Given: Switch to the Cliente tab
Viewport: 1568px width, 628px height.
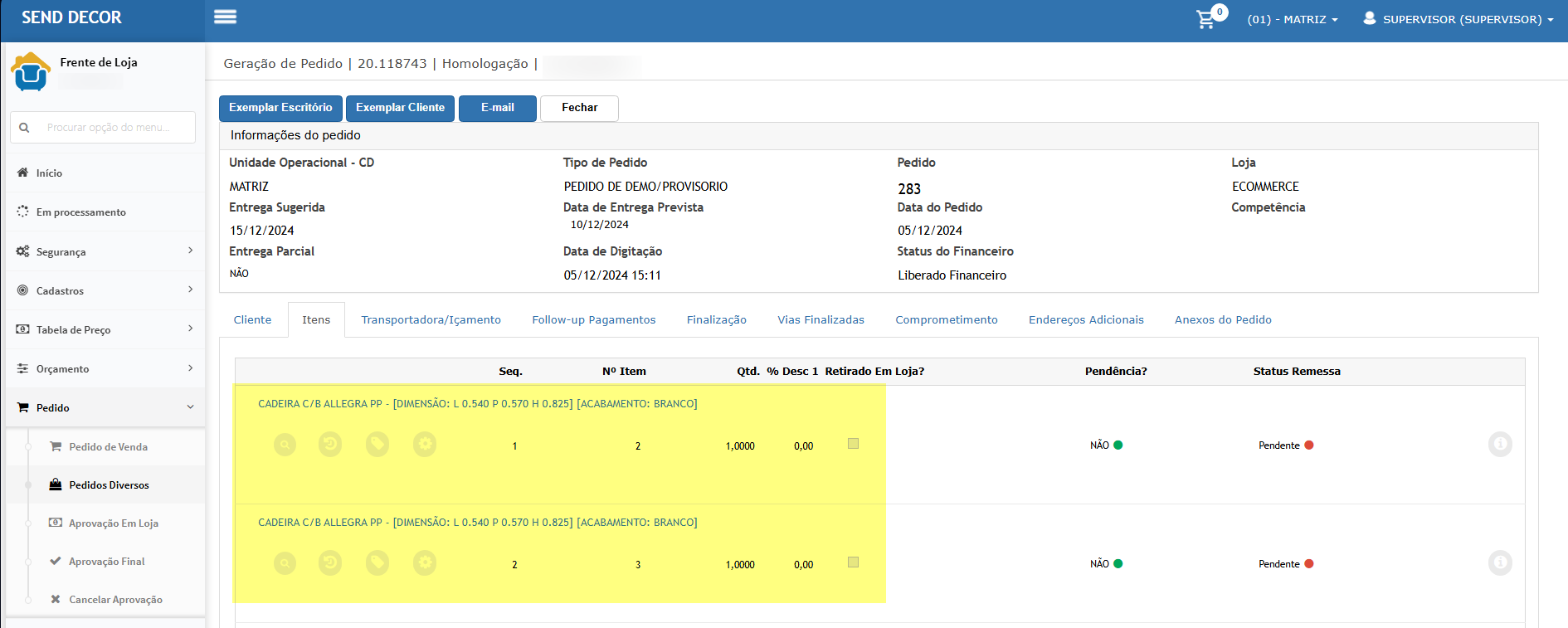Looking at the screenshot, I should (252, 319).
